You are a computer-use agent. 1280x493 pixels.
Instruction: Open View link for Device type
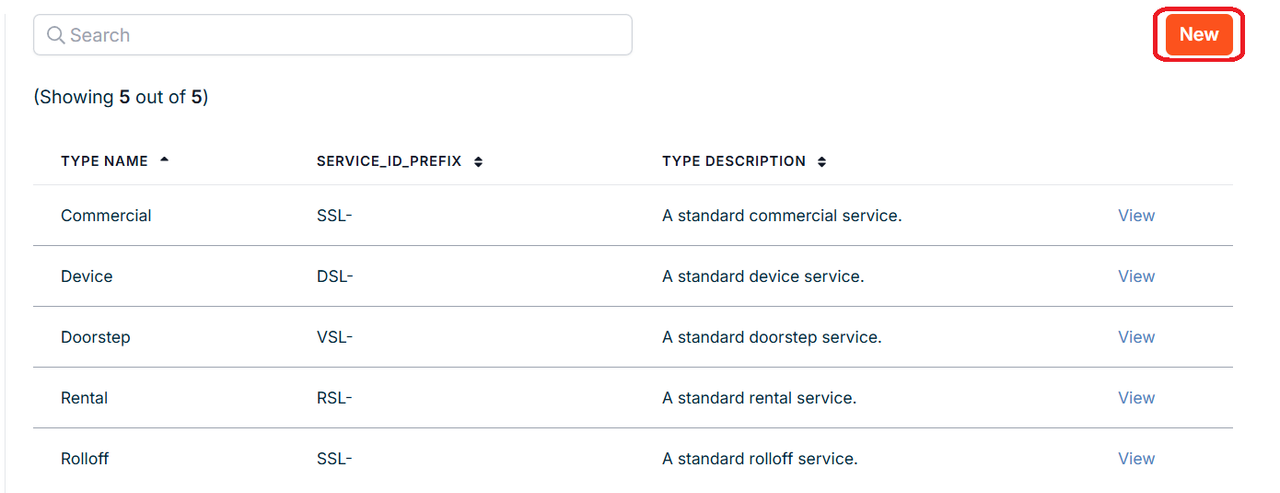pos(1136,276)
